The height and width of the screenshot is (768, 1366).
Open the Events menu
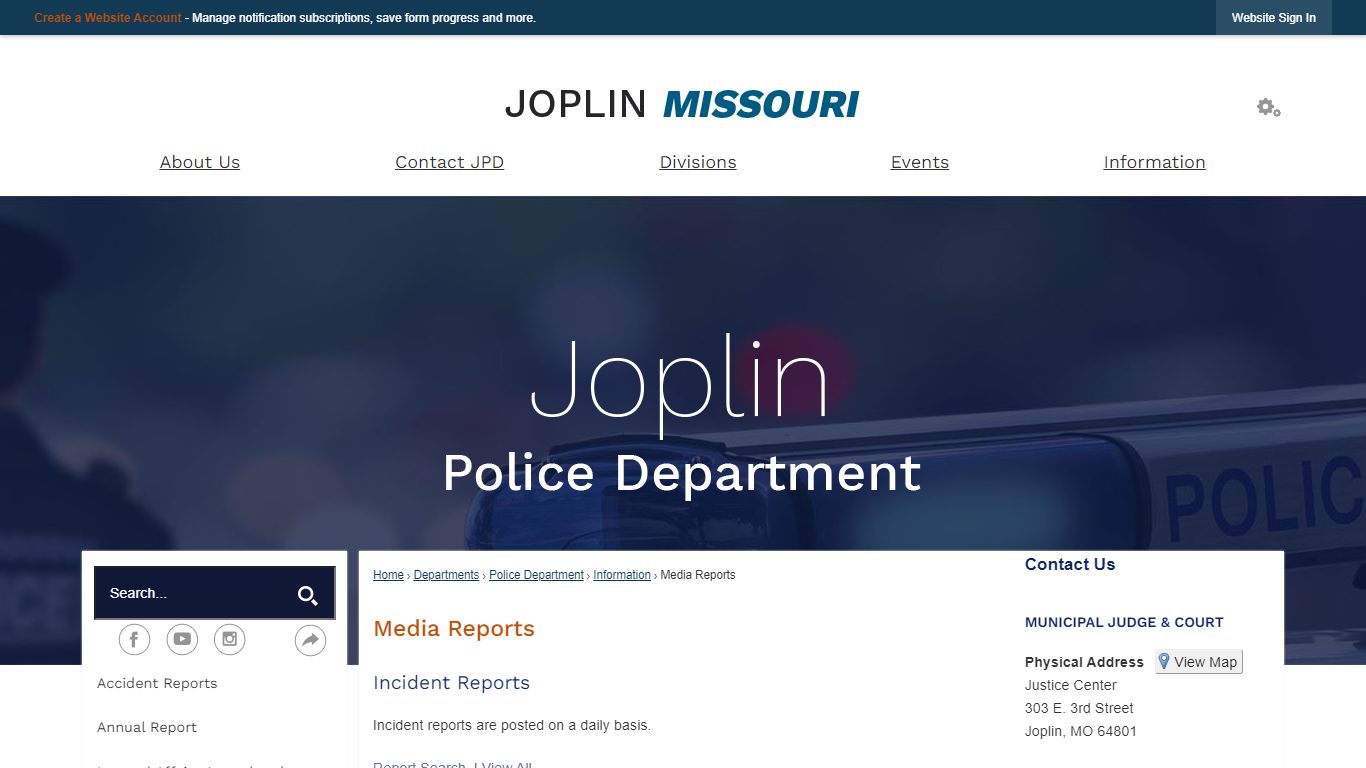point(920,162)
